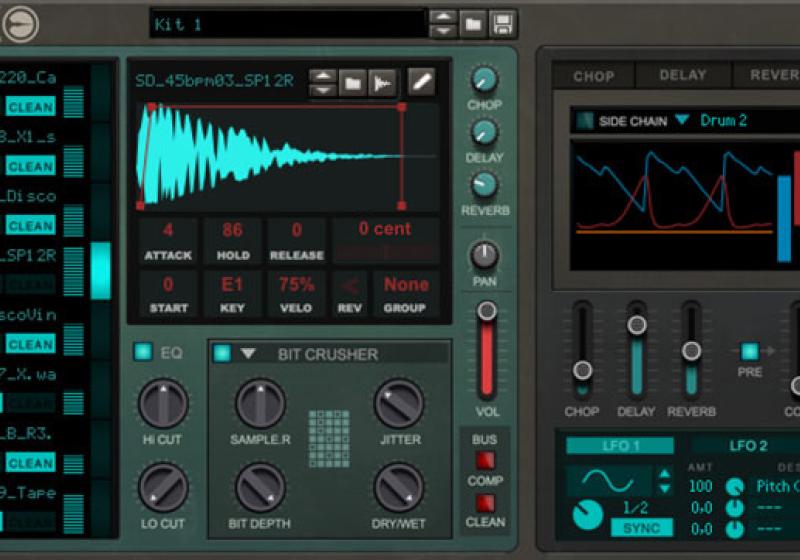Step through samples with SD_45bpm03 arrows

point(323,83)
